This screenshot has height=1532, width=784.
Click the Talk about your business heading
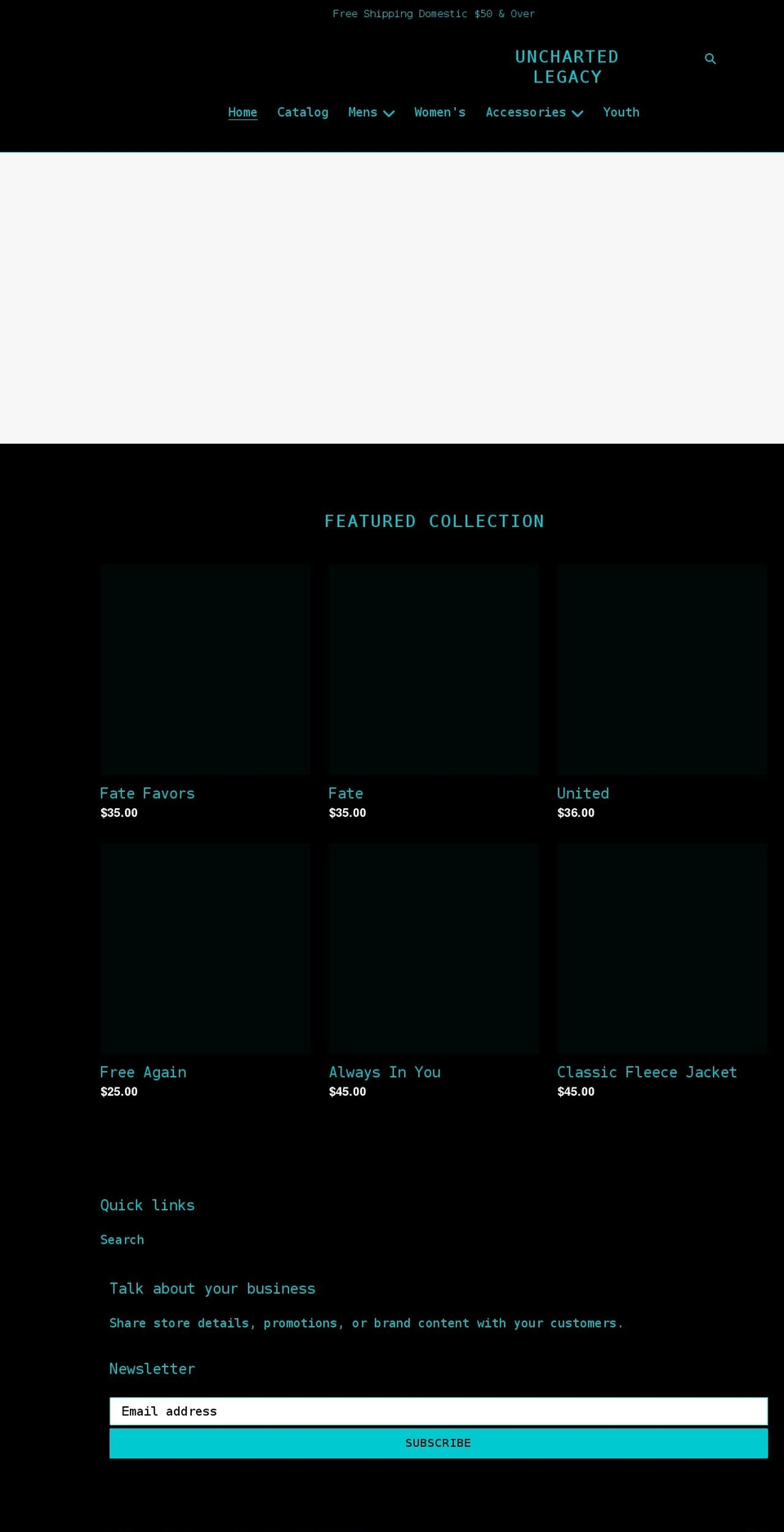[212, 1289]
